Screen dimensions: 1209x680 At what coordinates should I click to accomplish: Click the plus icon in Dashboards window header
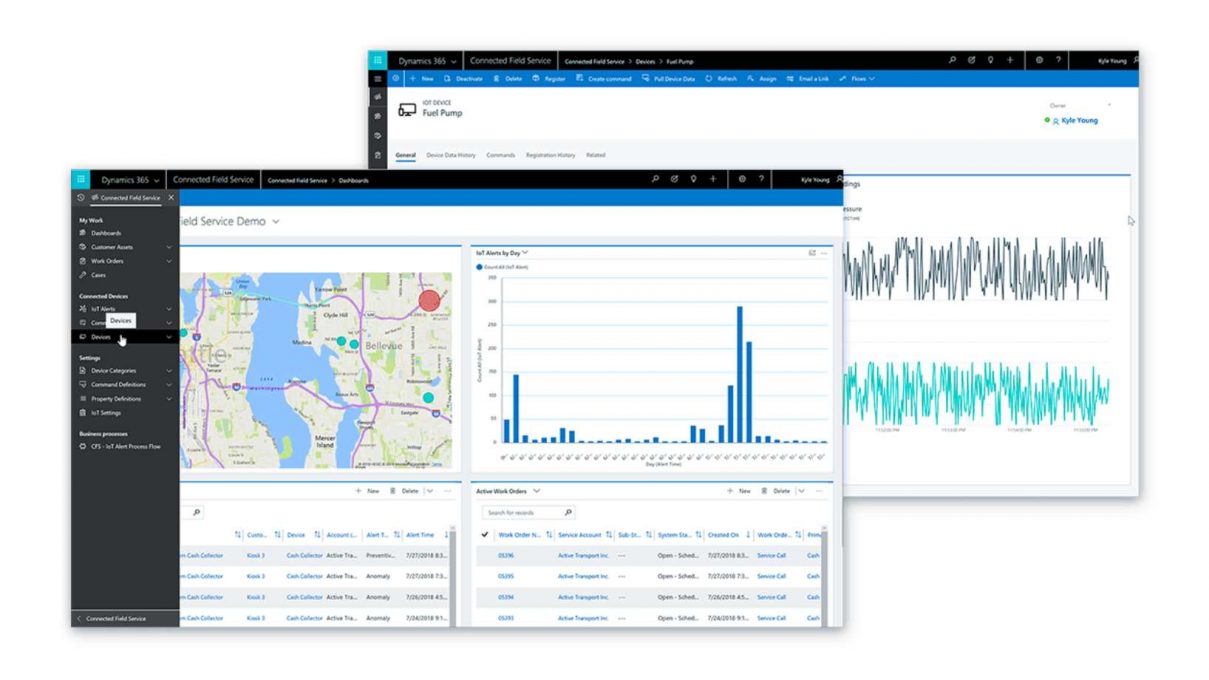[713, 180]
